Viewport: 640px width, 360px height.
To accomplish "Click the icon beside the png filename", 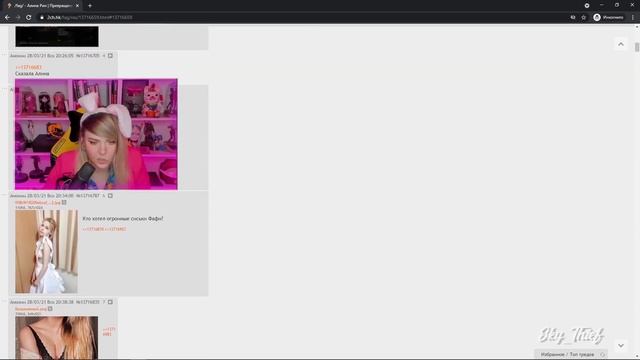I will (50, 309).
